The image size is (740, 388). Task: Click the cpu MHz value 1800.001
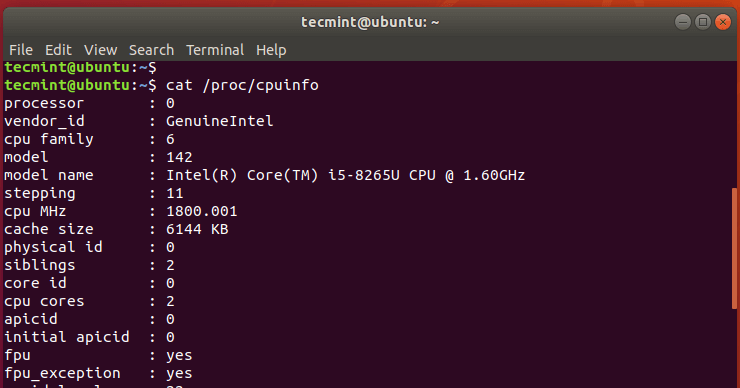point(202,211)
